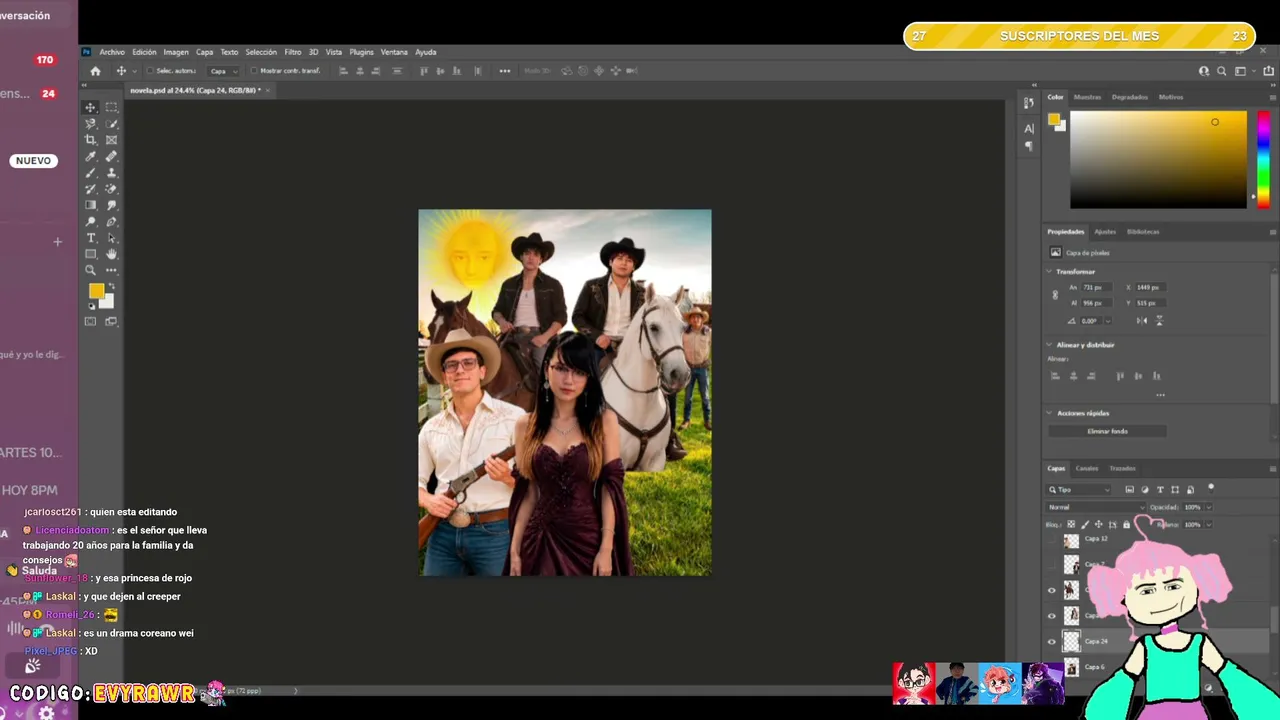The image size is (1280, 720).
Task: Switch to the Muestras tab
Action: tap(1087, 97)
